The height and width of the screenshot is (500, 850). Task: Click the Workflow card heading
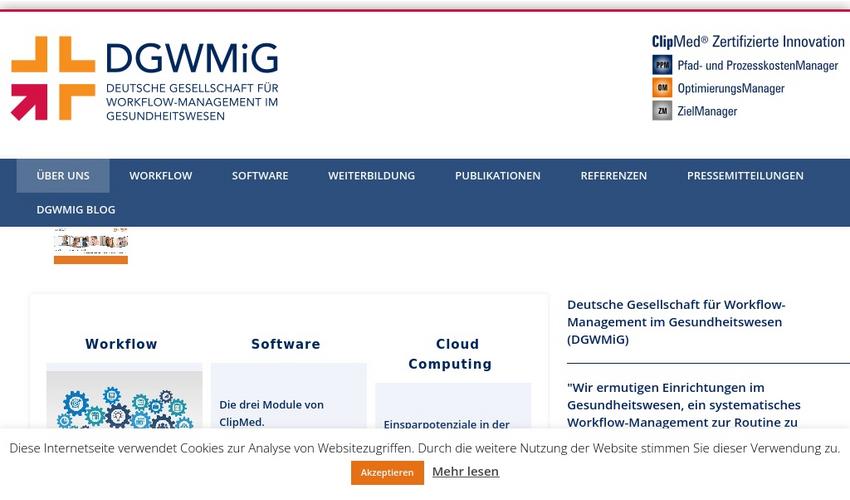coord(121,344)
